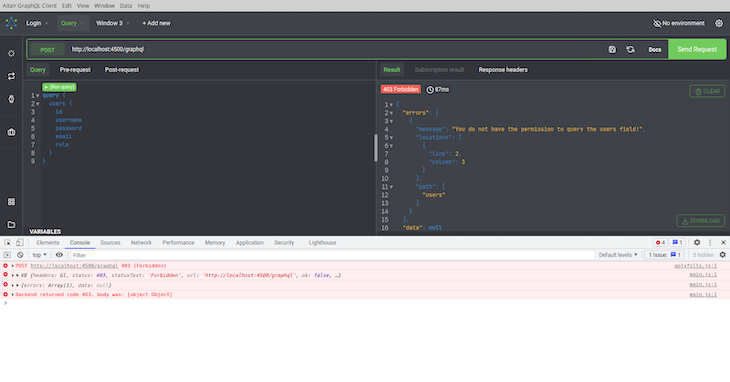Open the polyfills.js:1 source link
730x382 pixels.
tap(696, 266)
